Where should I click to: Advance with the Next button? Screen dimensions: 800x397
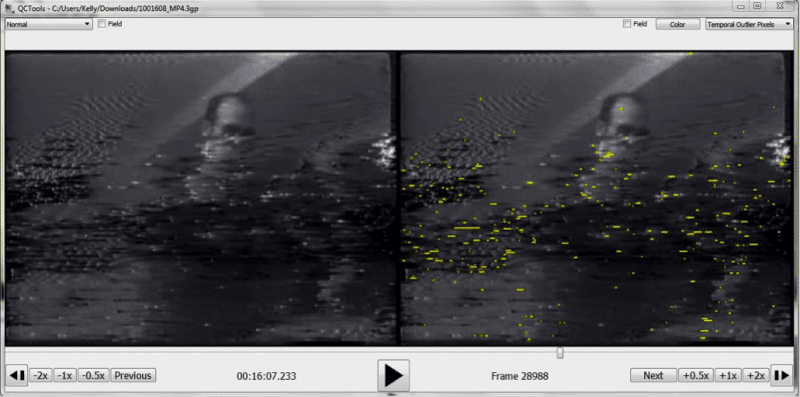coord(653,376)
